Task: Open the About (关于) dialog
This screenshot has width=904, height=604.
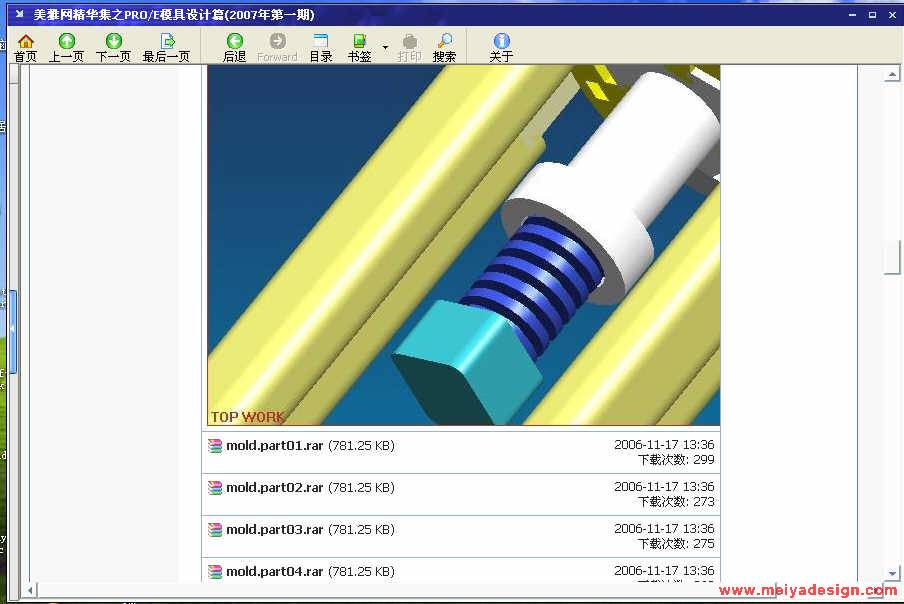Action: point(501,47)
